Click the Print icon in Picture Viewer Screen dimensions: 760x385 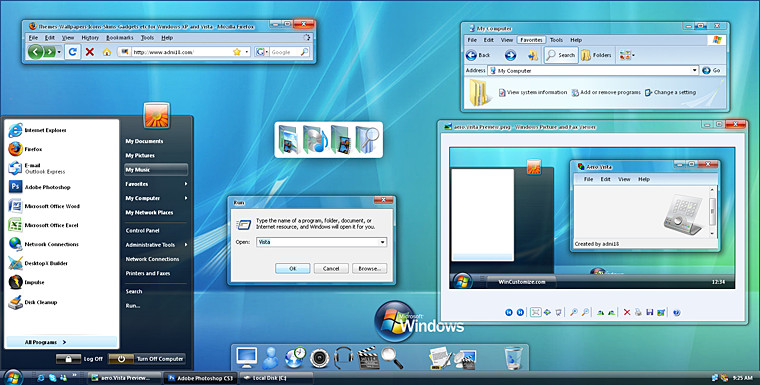point(638,312)
